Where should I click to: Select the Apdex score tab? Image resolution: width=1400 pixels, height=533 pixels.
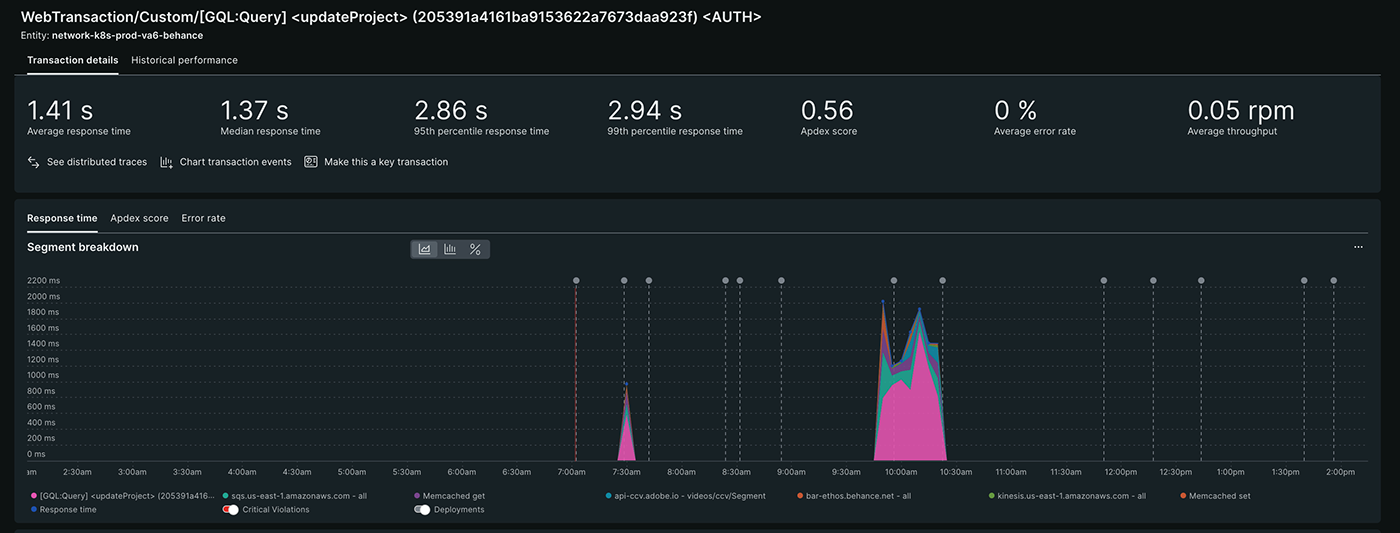coord(139,218)
